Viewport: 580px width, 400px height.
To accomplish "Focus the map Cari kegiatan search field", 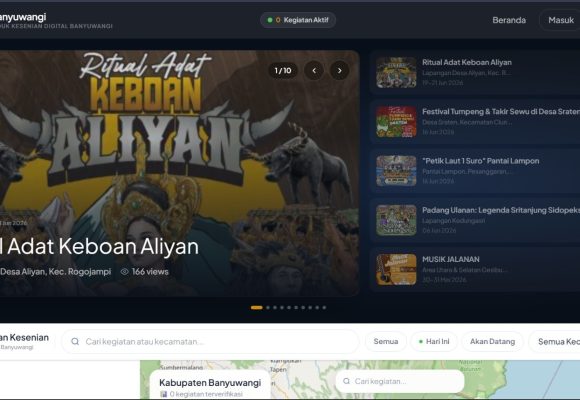I will pyautogui.click(x=400, y=381).
